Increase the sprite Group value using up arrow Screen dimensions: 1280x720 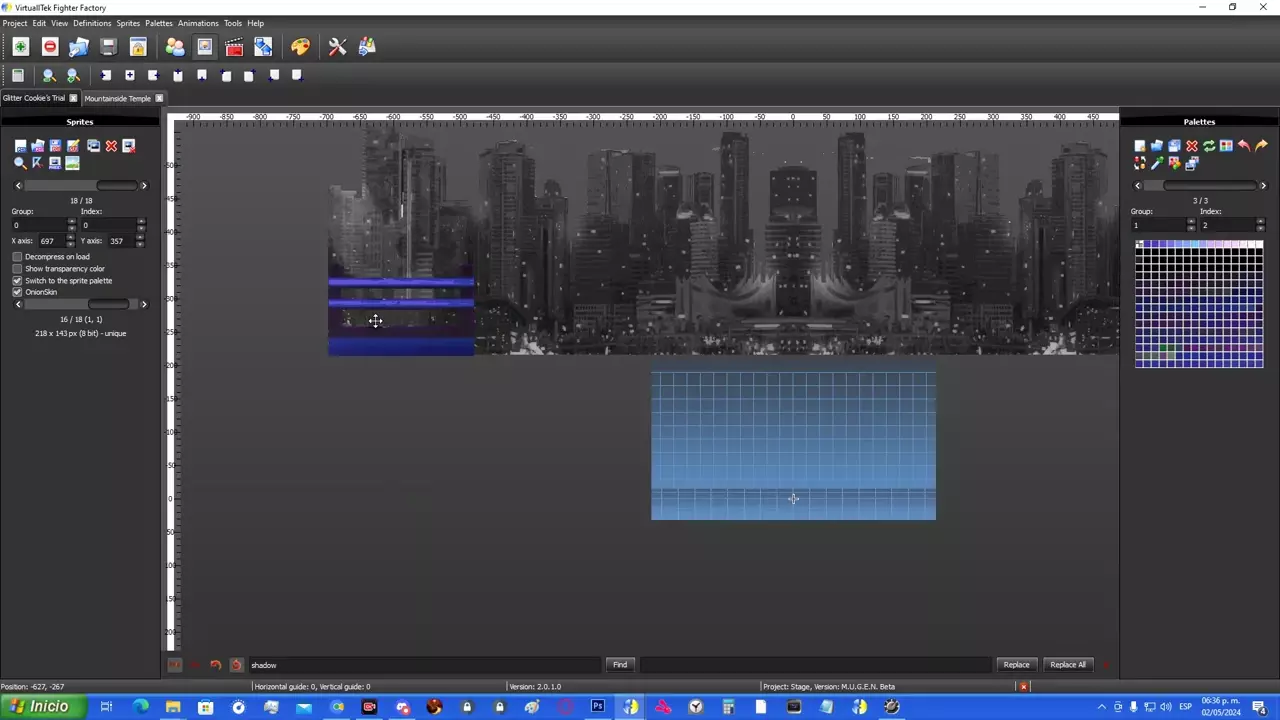71,222
